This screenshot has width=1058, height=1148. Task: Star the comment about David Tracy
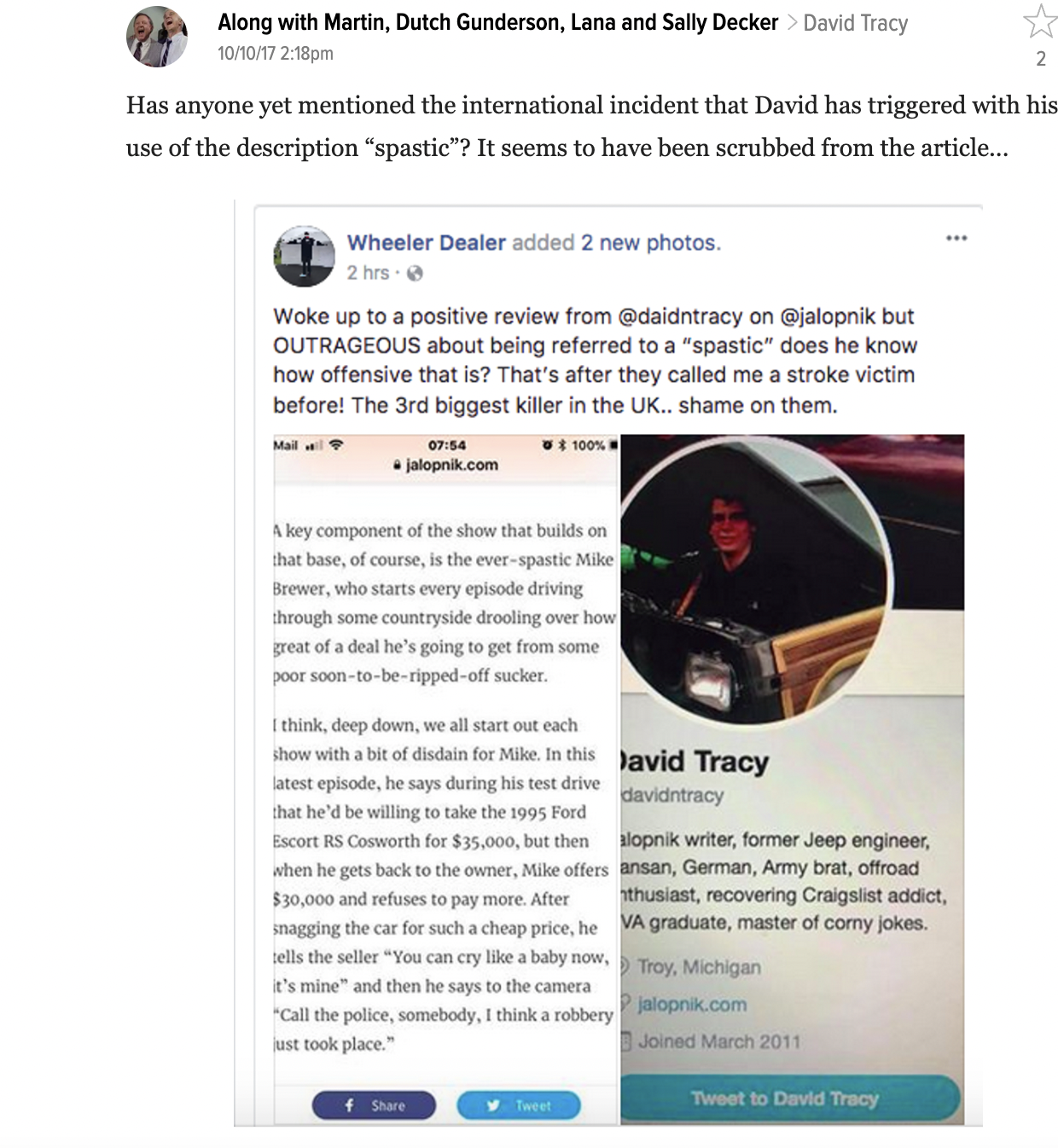[1040, 21]
